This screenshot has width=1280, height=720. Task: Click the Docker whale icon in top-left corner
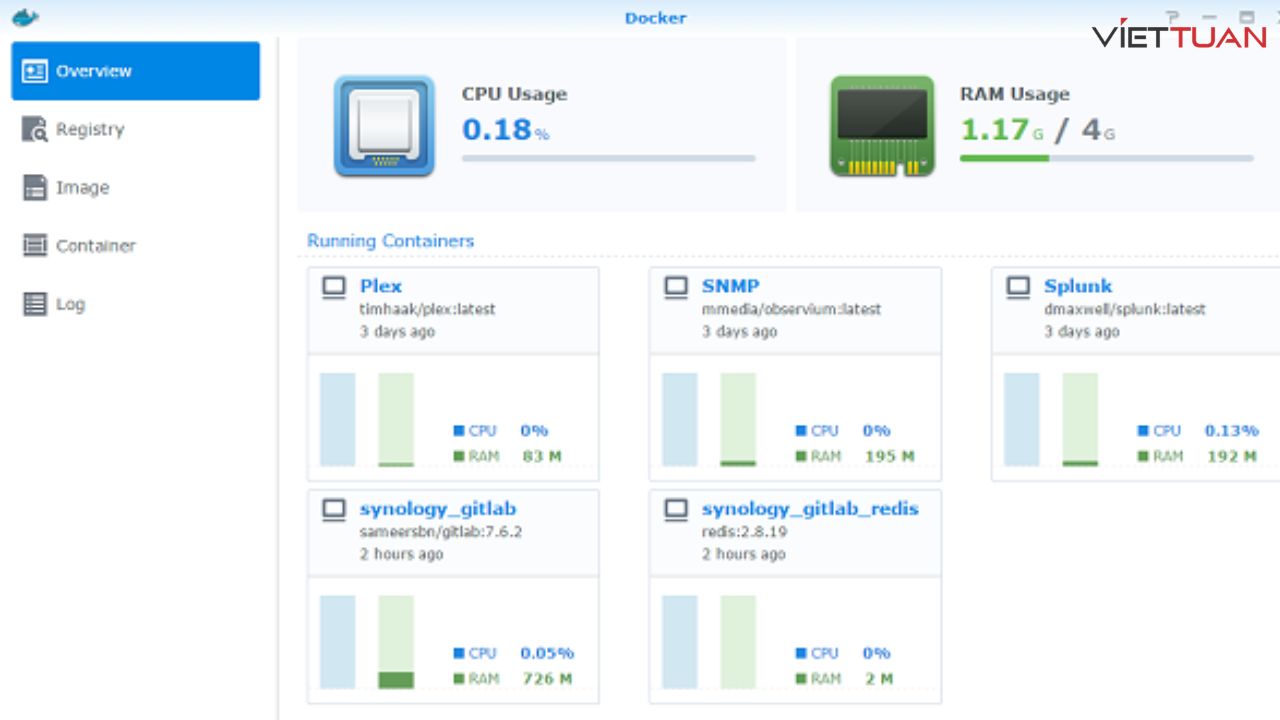click(25, 17)
